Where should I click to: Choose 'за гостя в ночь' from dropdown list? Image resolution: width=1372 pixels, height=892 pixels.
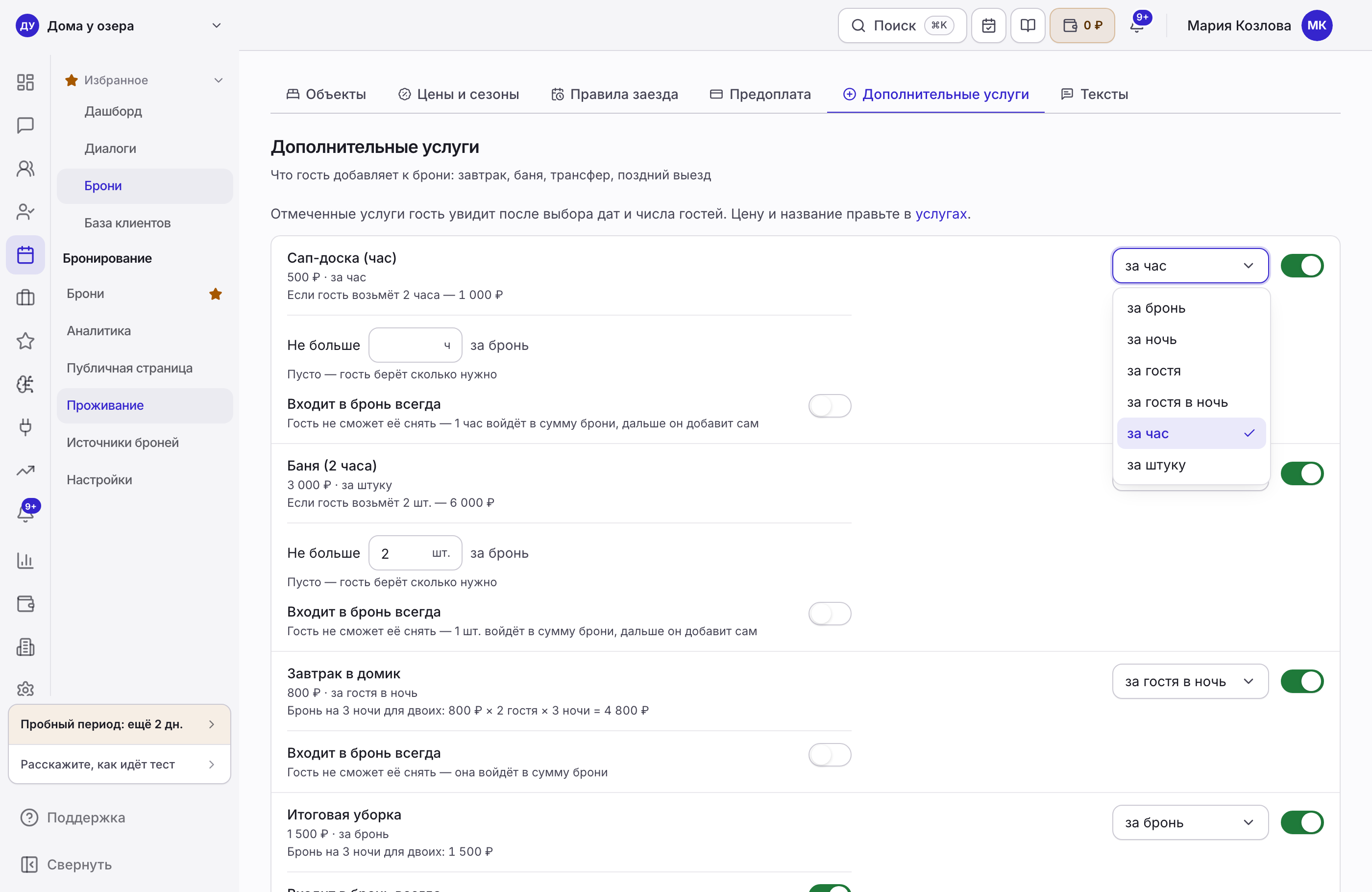[1191, 402]
